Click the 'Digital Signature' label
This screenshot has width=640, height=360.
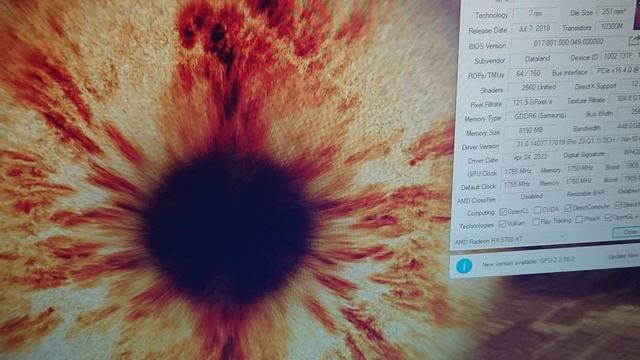point(584,155)
